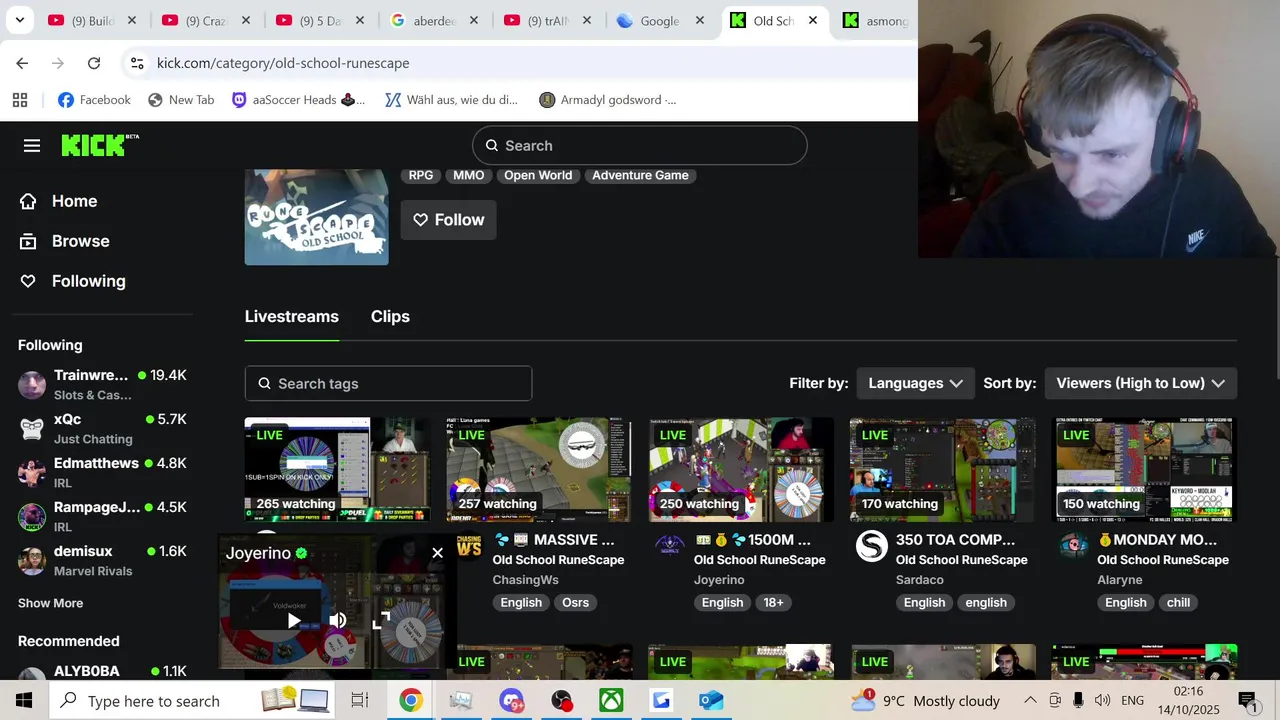Follow the Old School RuneScape category
The height and width of the screenshot is (720, 1280).
click(x=448, y=220)
